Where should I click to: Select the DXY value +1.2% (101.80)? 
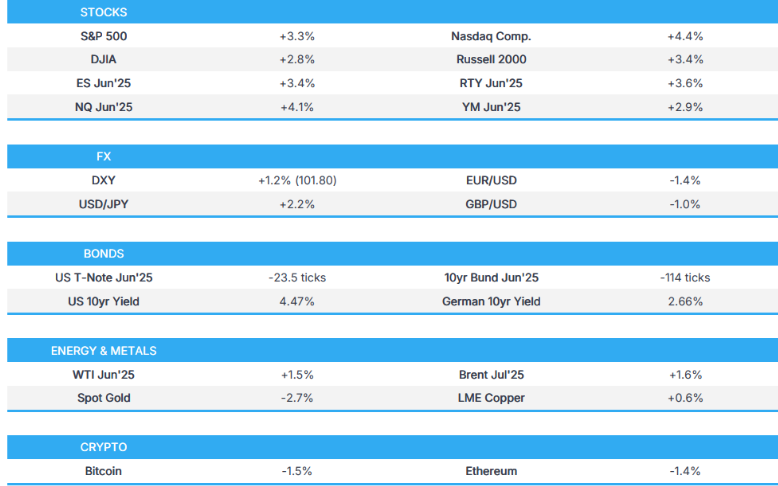coord(297,181)
